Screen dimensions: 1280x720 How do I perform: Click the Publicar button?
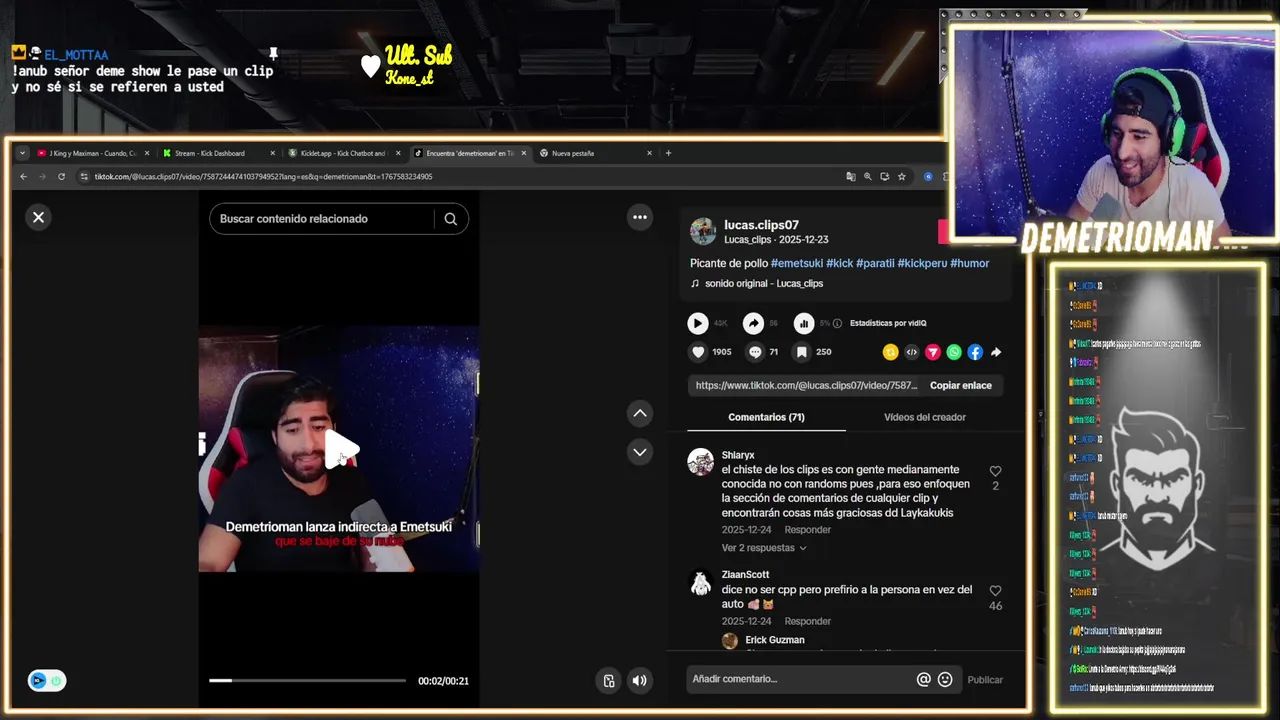click(x=985, y=680)
